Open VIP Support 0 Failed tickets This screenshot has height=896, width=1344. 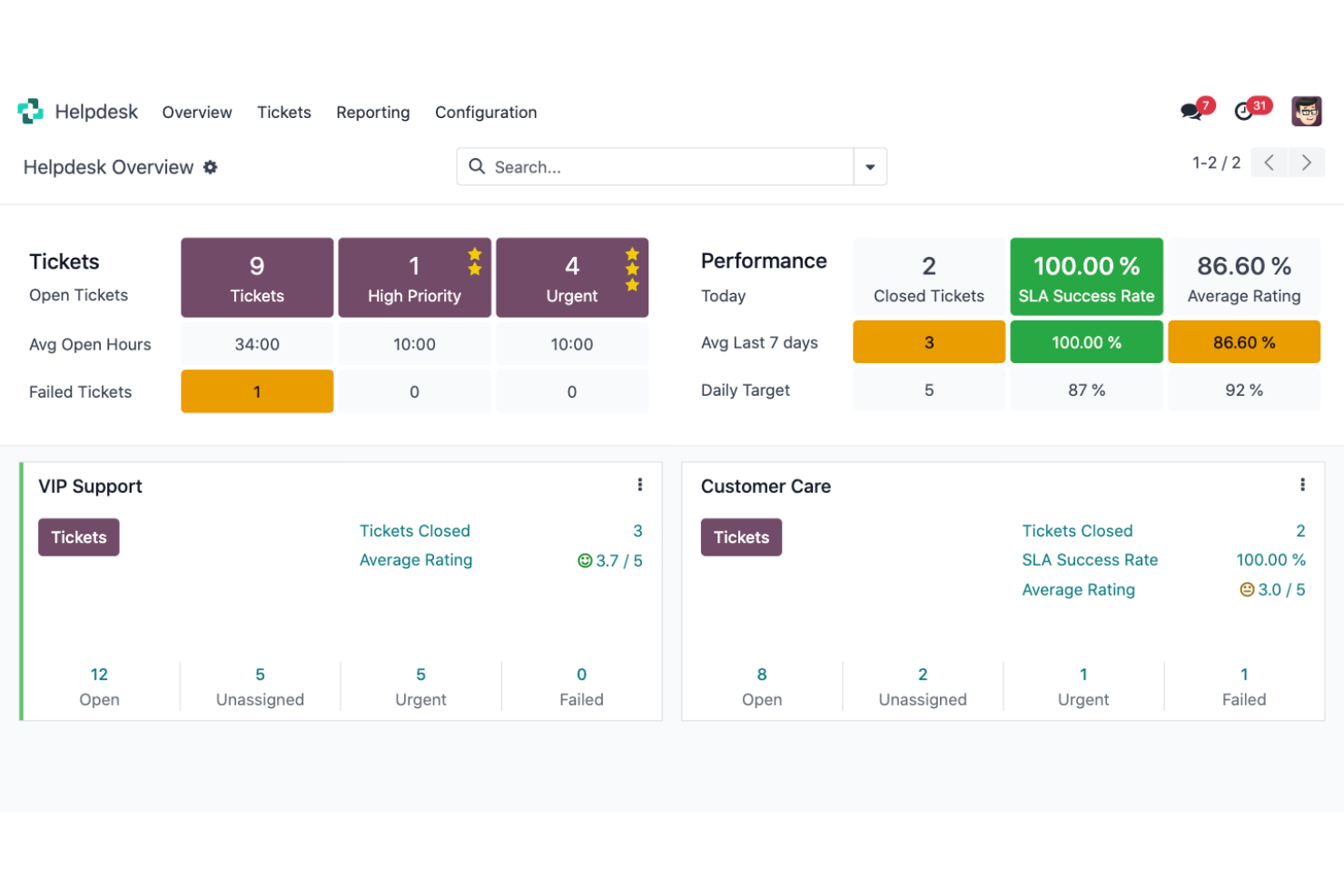pyautogui.click(x=581, y=687)
